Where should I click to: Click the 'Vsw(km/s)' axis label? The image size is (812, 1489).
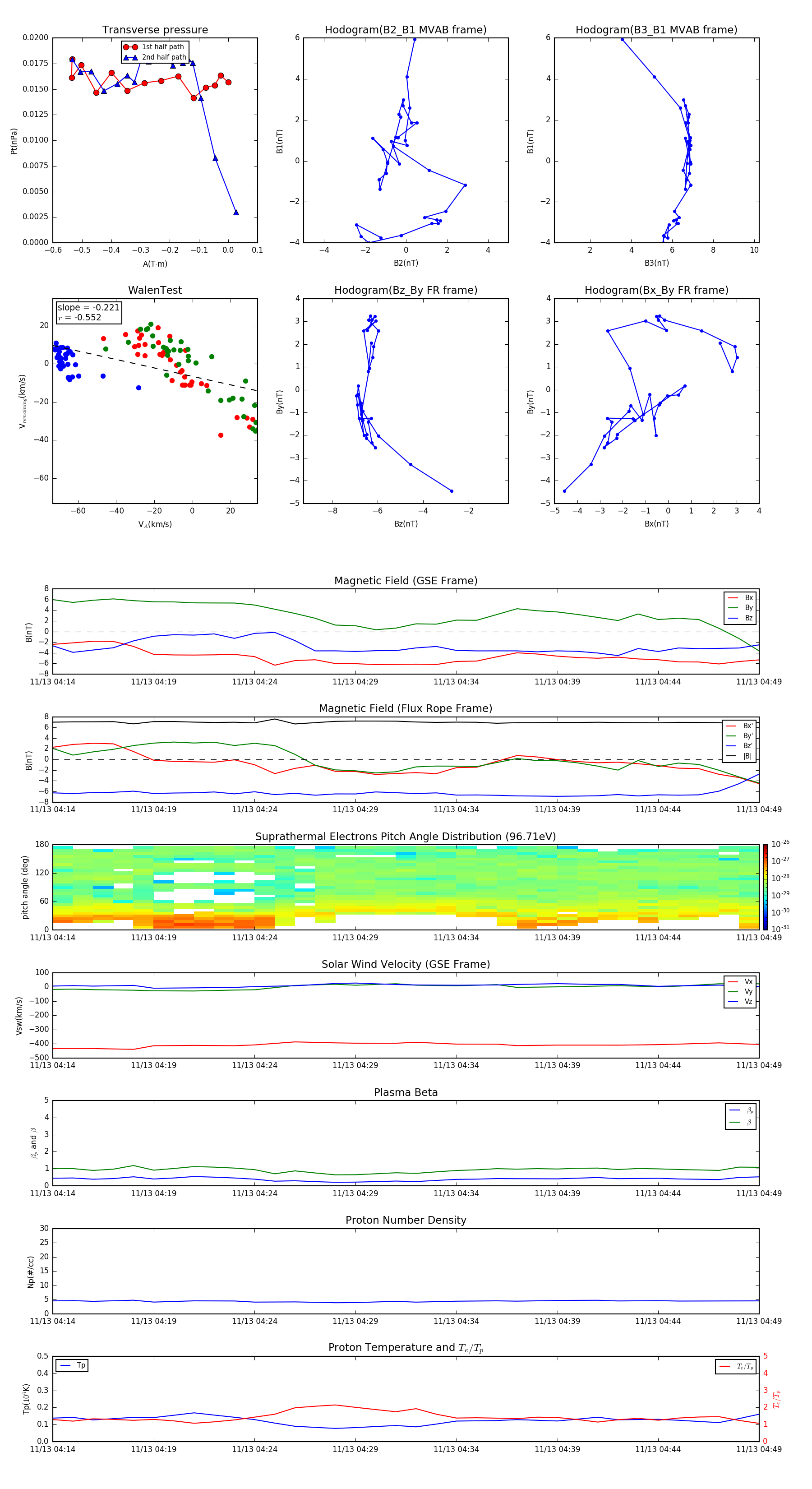pos(18,1016)
